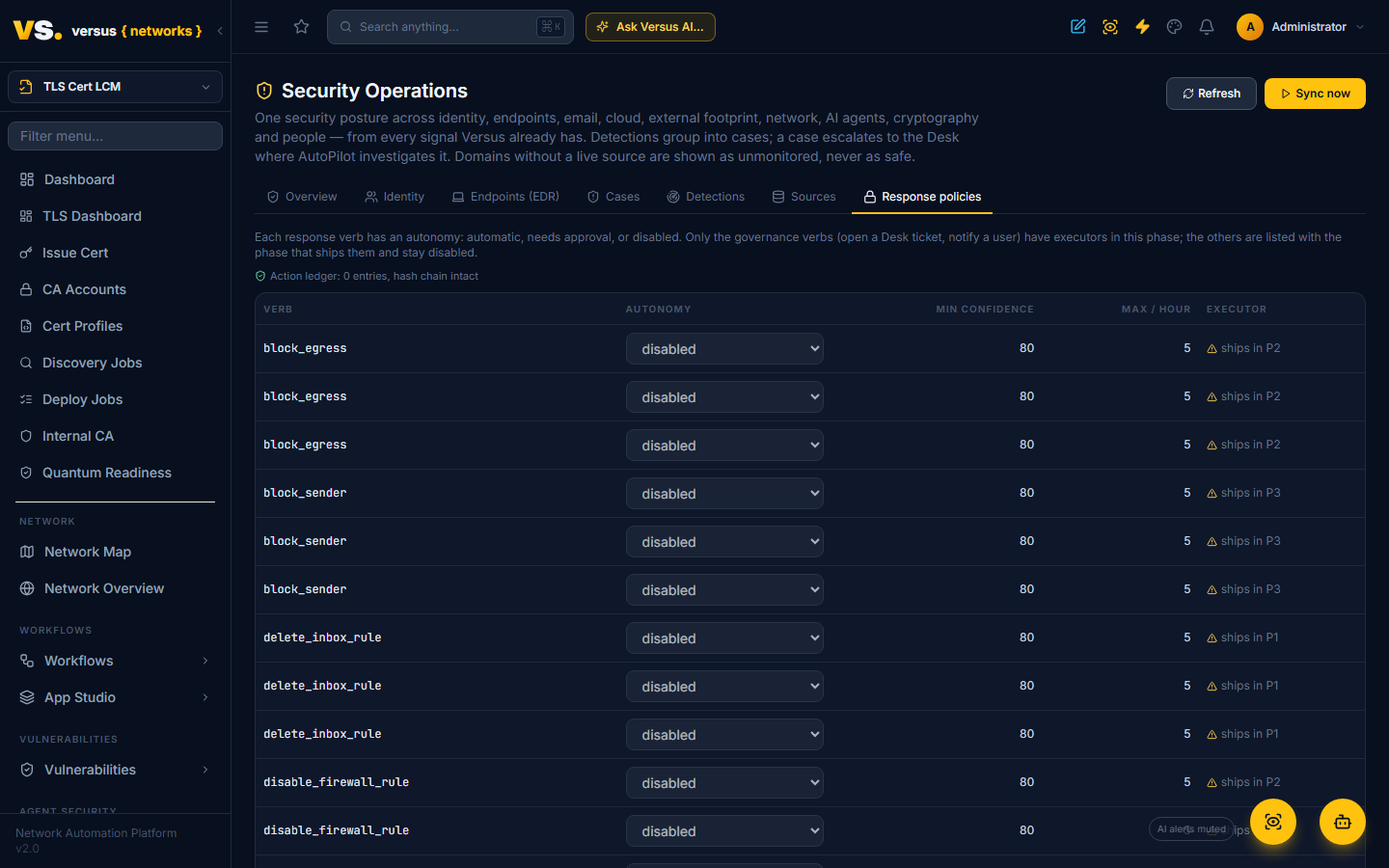
Task: Click the Refresh button
Action: pos(1212,94)
